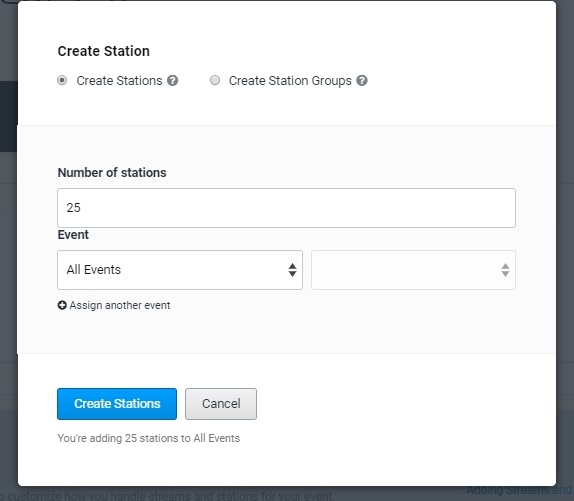Click the Number of stations input field
Viewport: 574px width, 501px height.
point(286,208)
